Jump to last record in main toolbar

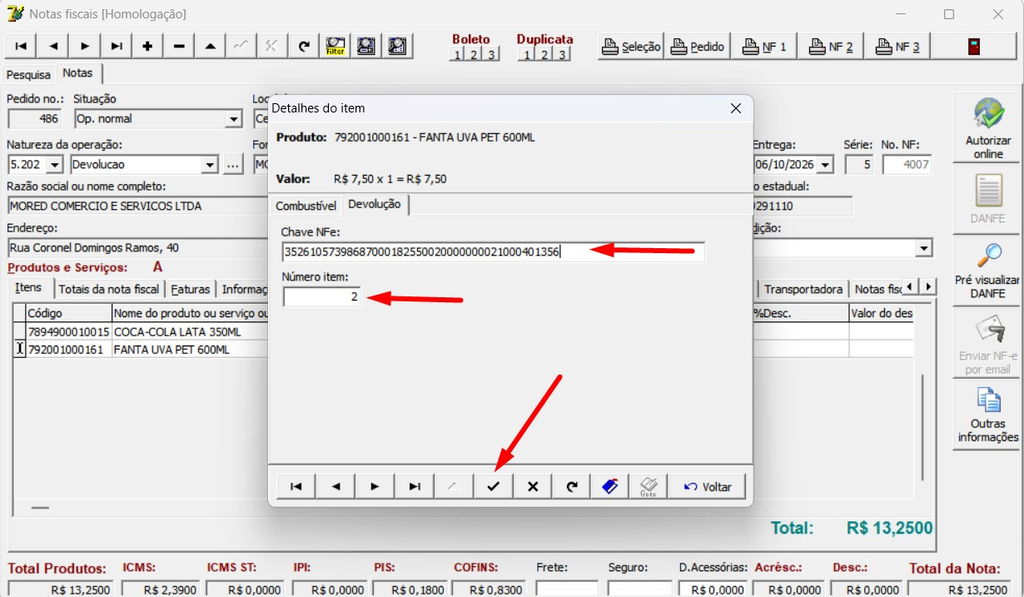pyautogui.click(x=116, y=46)
